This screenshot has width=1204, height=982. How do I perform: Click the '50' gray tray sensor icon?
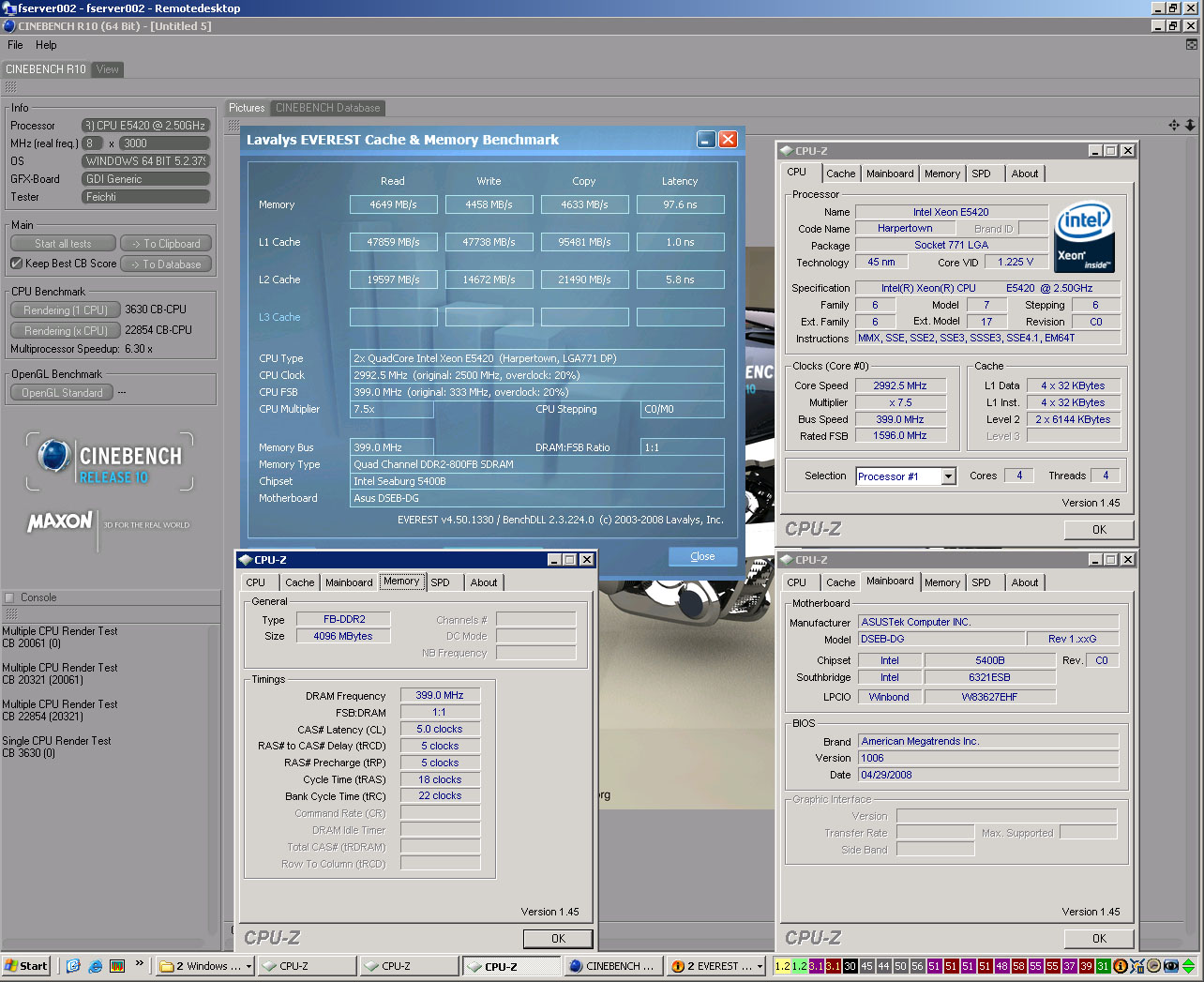pyautogui.click(x=900, y=965)
